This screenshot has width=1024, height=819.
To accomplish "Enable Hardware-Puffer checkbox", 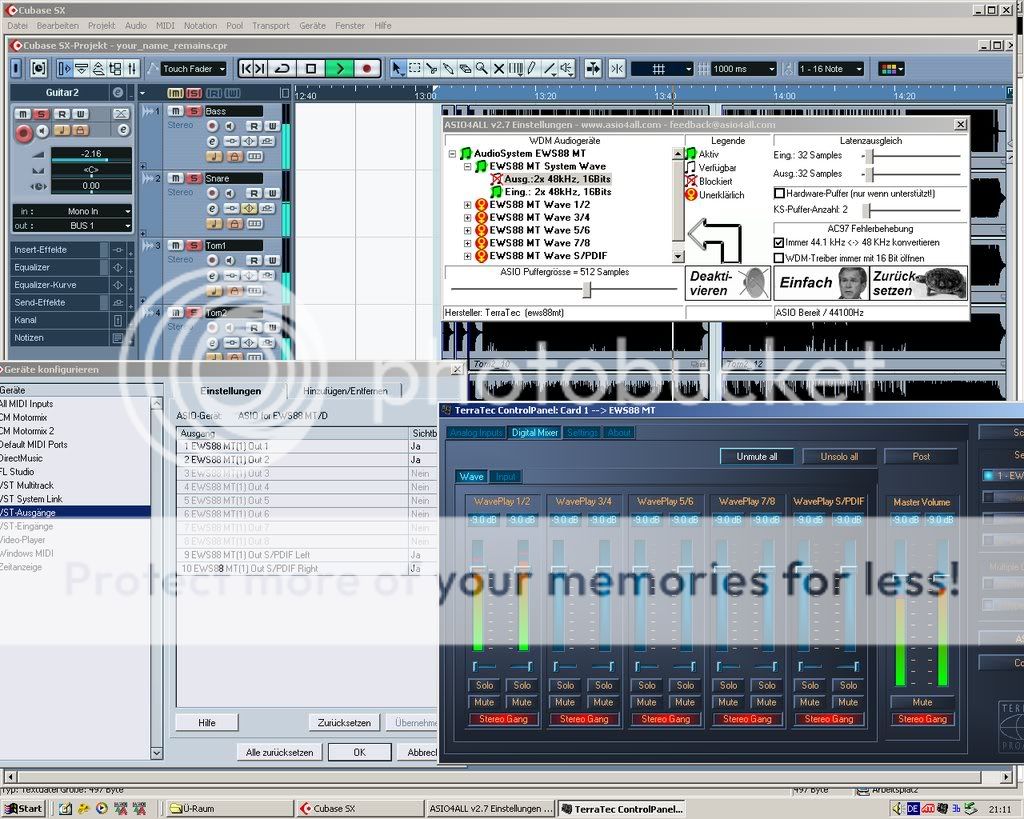I will (x=779, y=193).
